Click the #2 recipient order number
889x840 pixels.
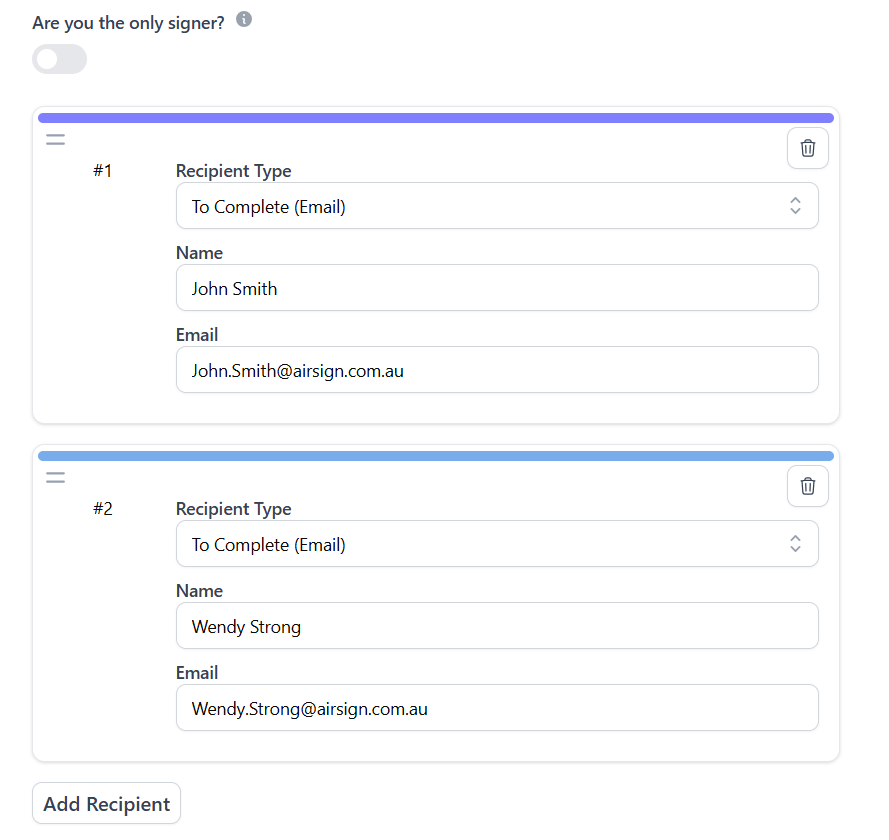(103, 509)
